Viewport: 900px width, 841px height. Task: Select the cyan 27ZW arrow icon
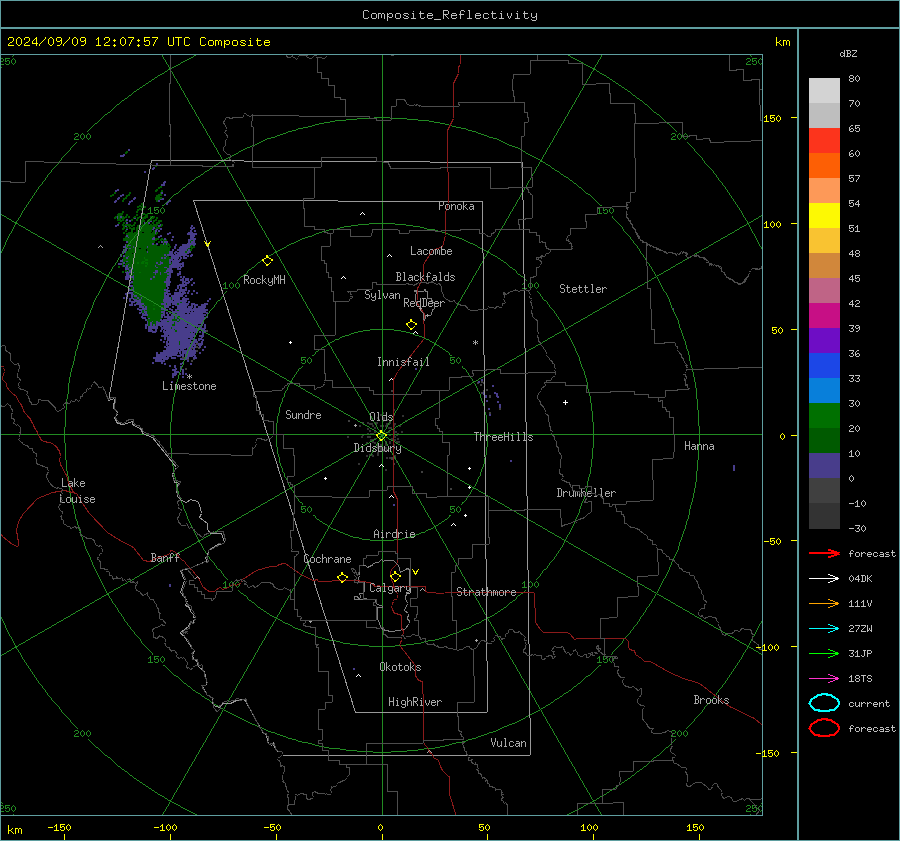point(824,629)
